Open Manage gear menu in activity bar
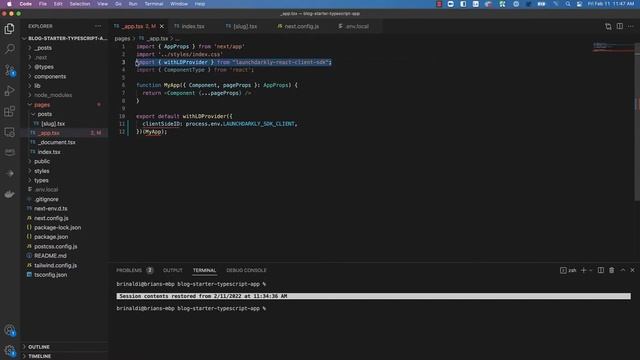This screenshot has width=640, height=360. pyautogui.click(x=9, y=350)
